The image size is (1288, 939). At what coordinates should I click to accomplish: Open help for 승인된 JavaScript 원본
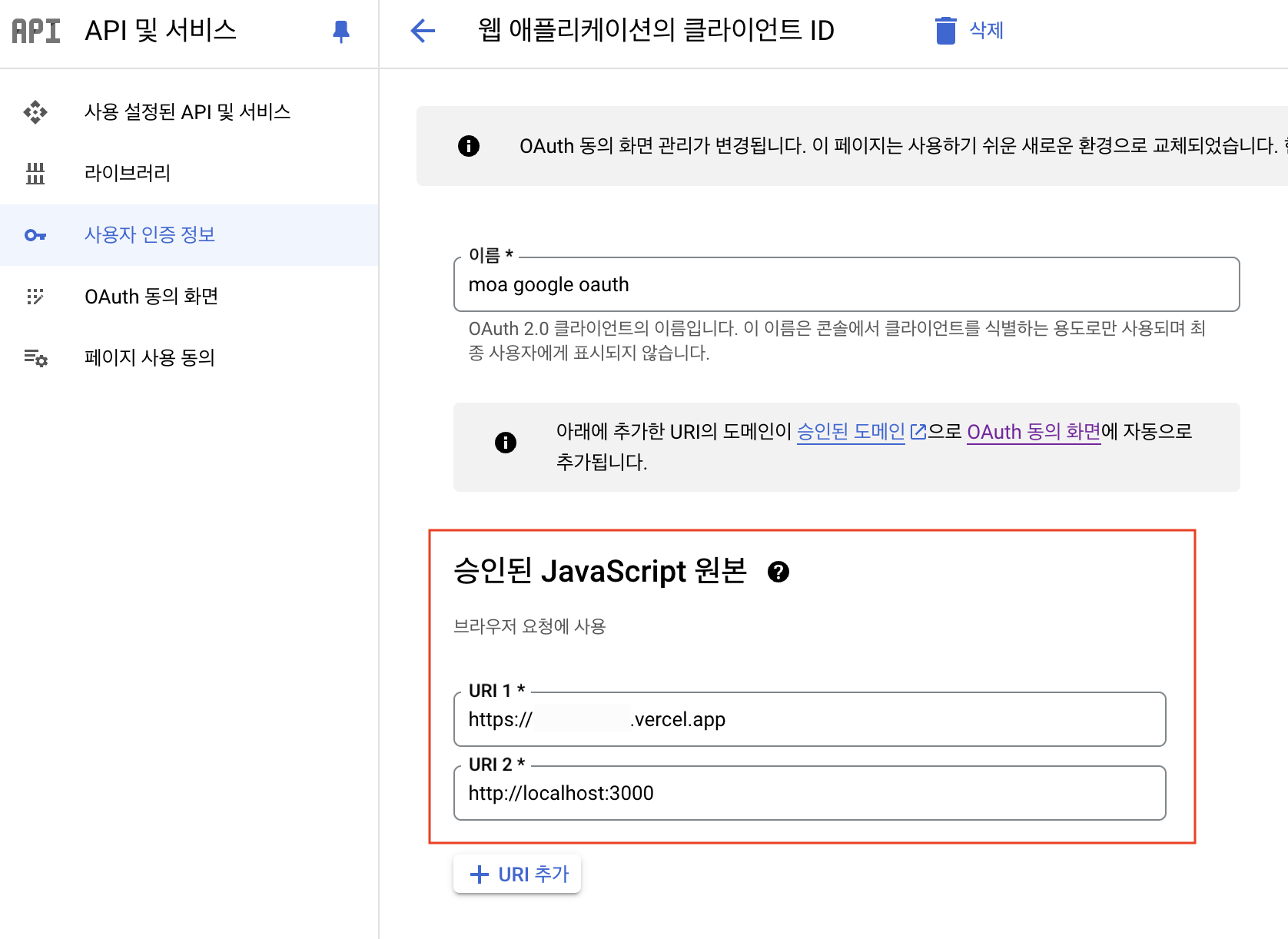pyautogui.click(x=778, y=572)
